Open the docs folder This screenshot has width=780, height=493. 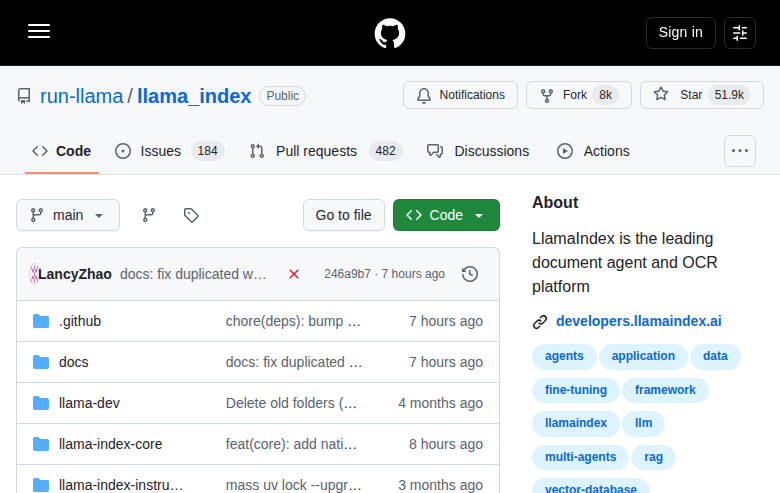[74, 362]
